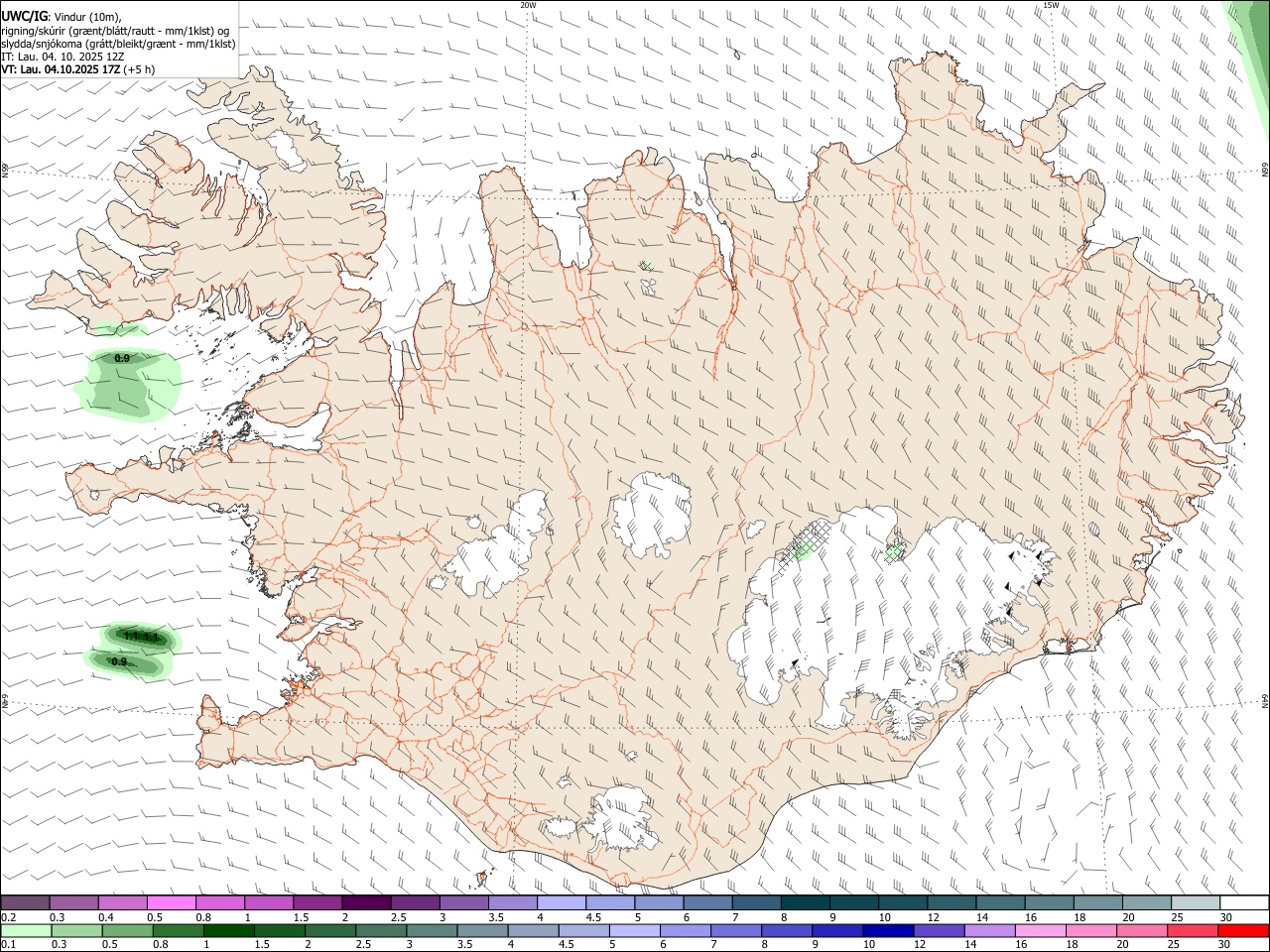Screen dimensions: 1270x952
Task: Pick the medium green 0.5 swatch in the lower legend
Action: (127, 930)
